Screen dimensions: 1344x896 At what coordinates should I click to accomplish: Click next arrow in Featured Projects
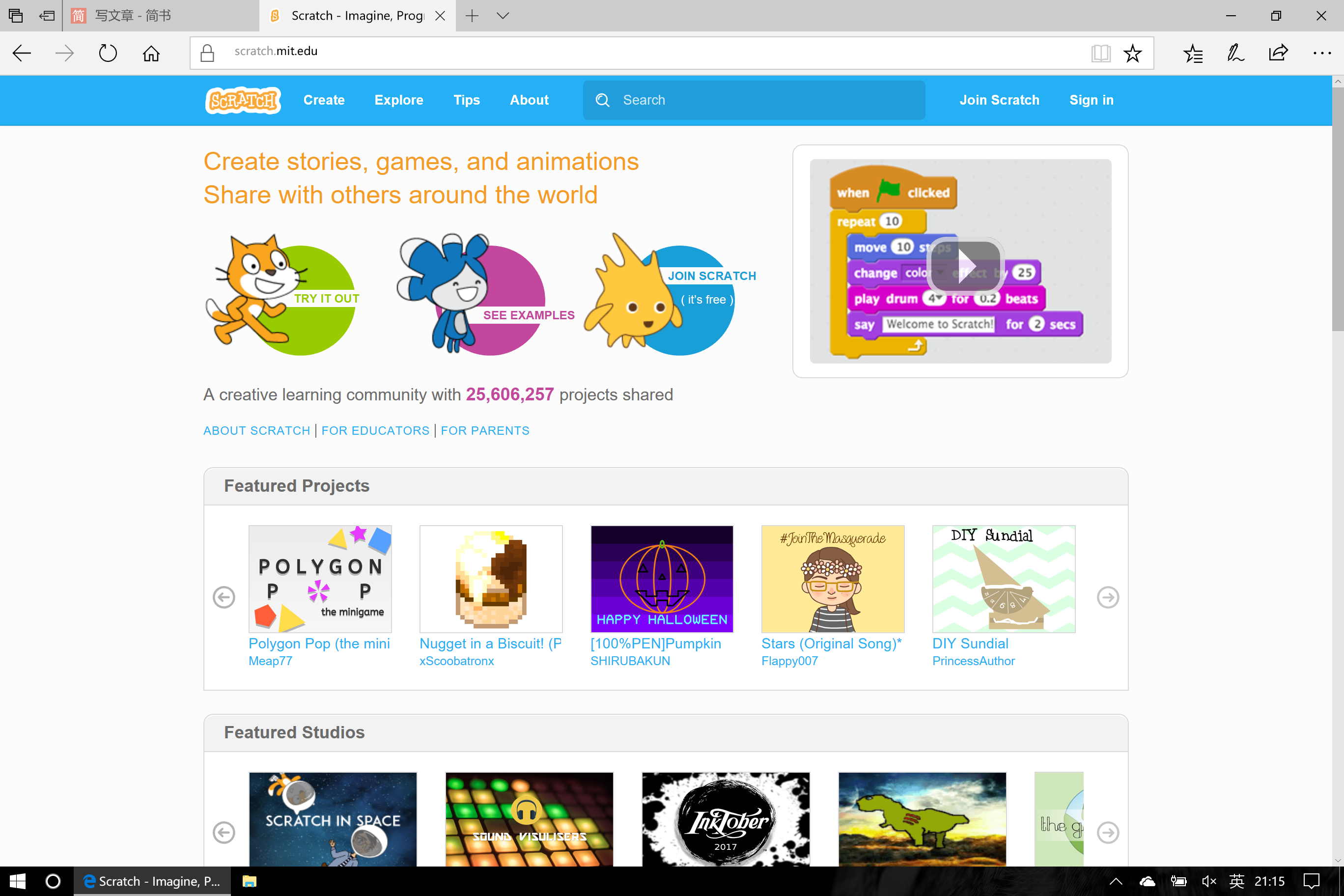pyautogui.click(x=1107, y=597)
